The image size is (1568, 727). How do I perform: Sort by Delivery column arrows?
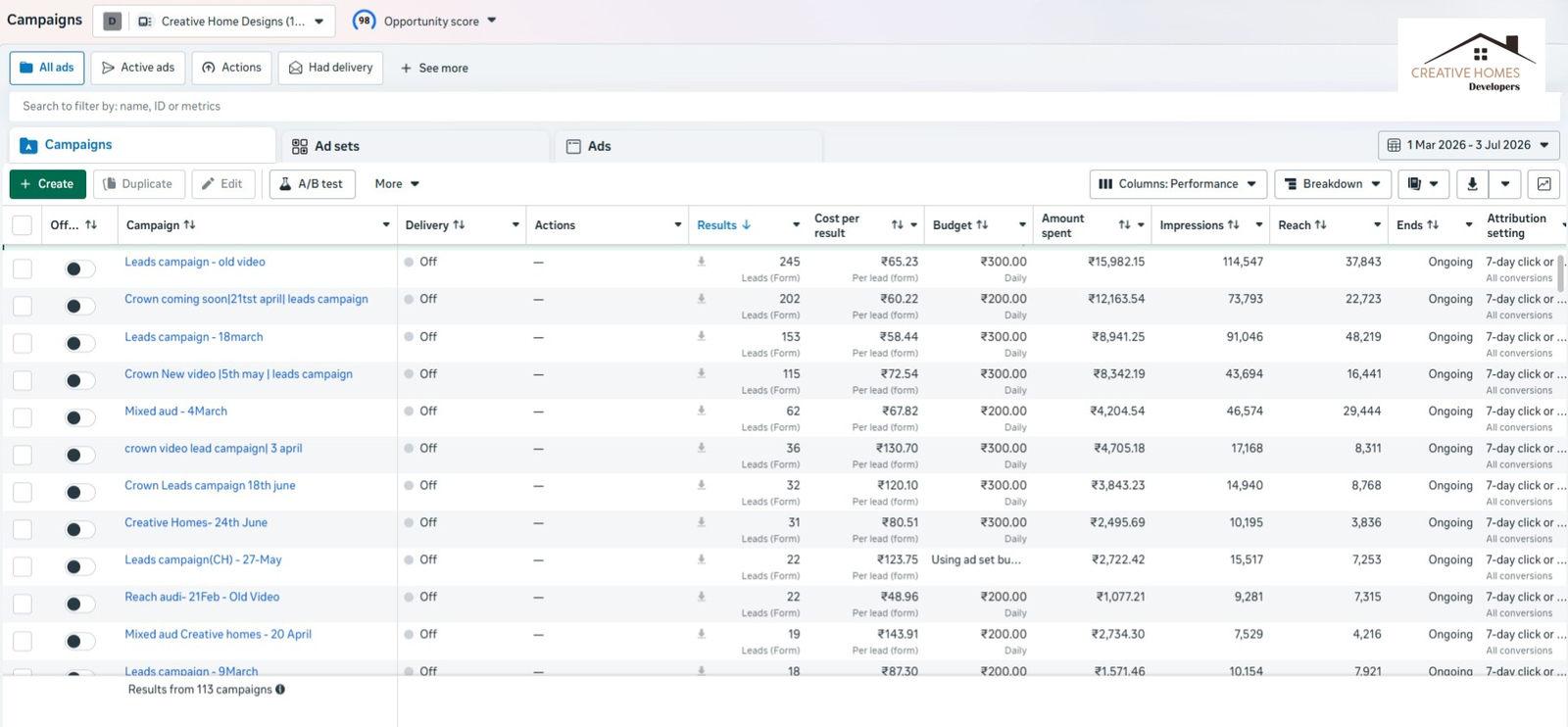pyautogui.click(x=459, y=225)
